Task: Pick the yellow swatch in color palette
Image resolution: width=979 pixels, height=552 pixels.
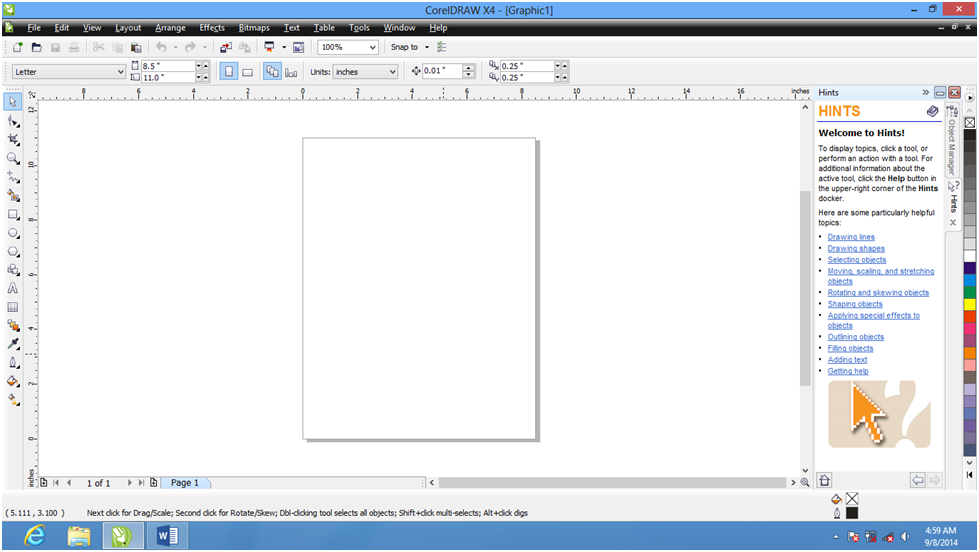Action: click(x=969, y=304)
